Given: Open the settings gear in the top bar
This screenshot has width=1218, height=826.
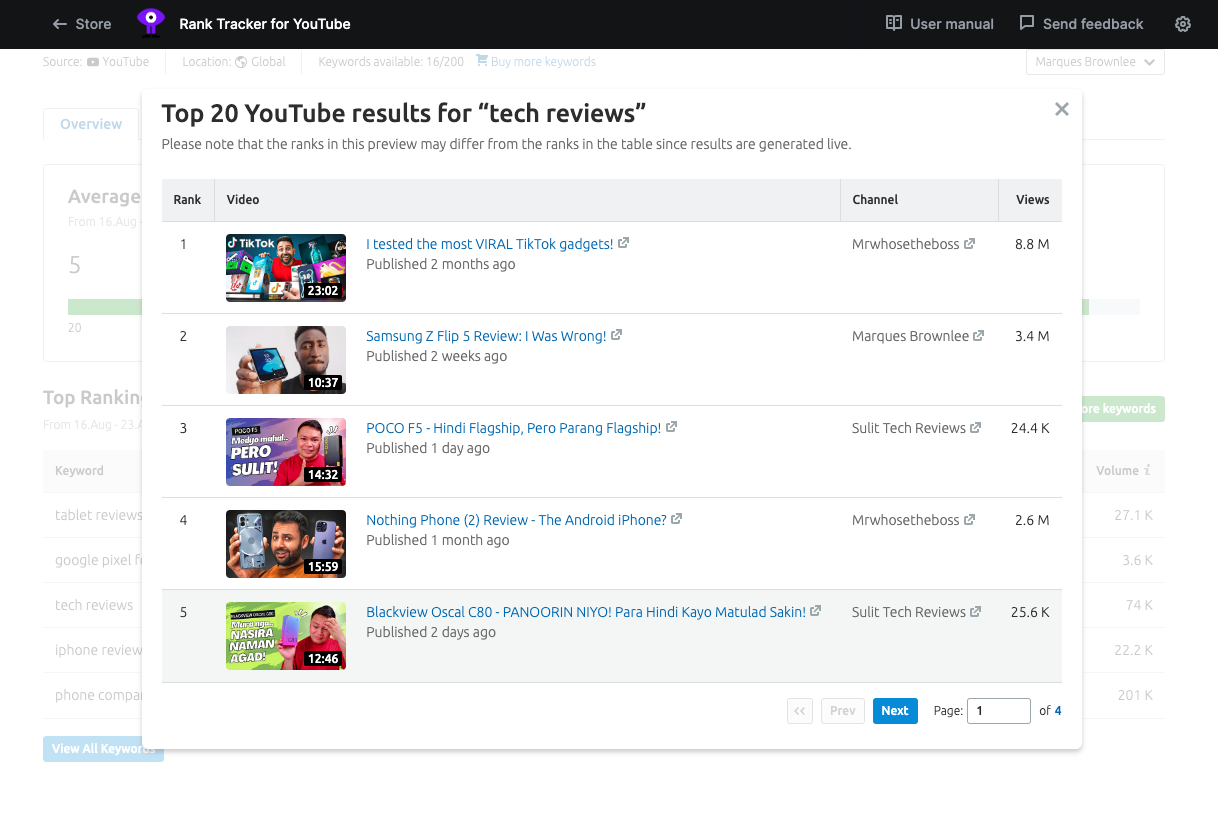Looking at the screenshot, I should (1183, 24).
